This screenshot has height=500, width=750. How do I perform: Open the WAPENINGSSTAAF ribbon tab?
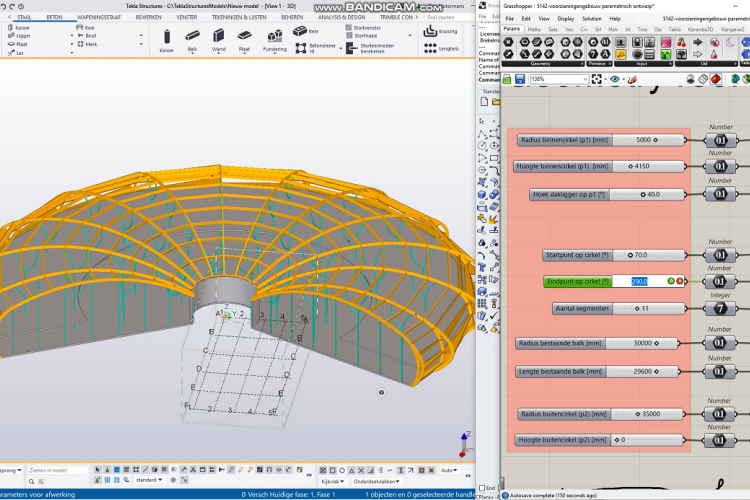point(99,17)
